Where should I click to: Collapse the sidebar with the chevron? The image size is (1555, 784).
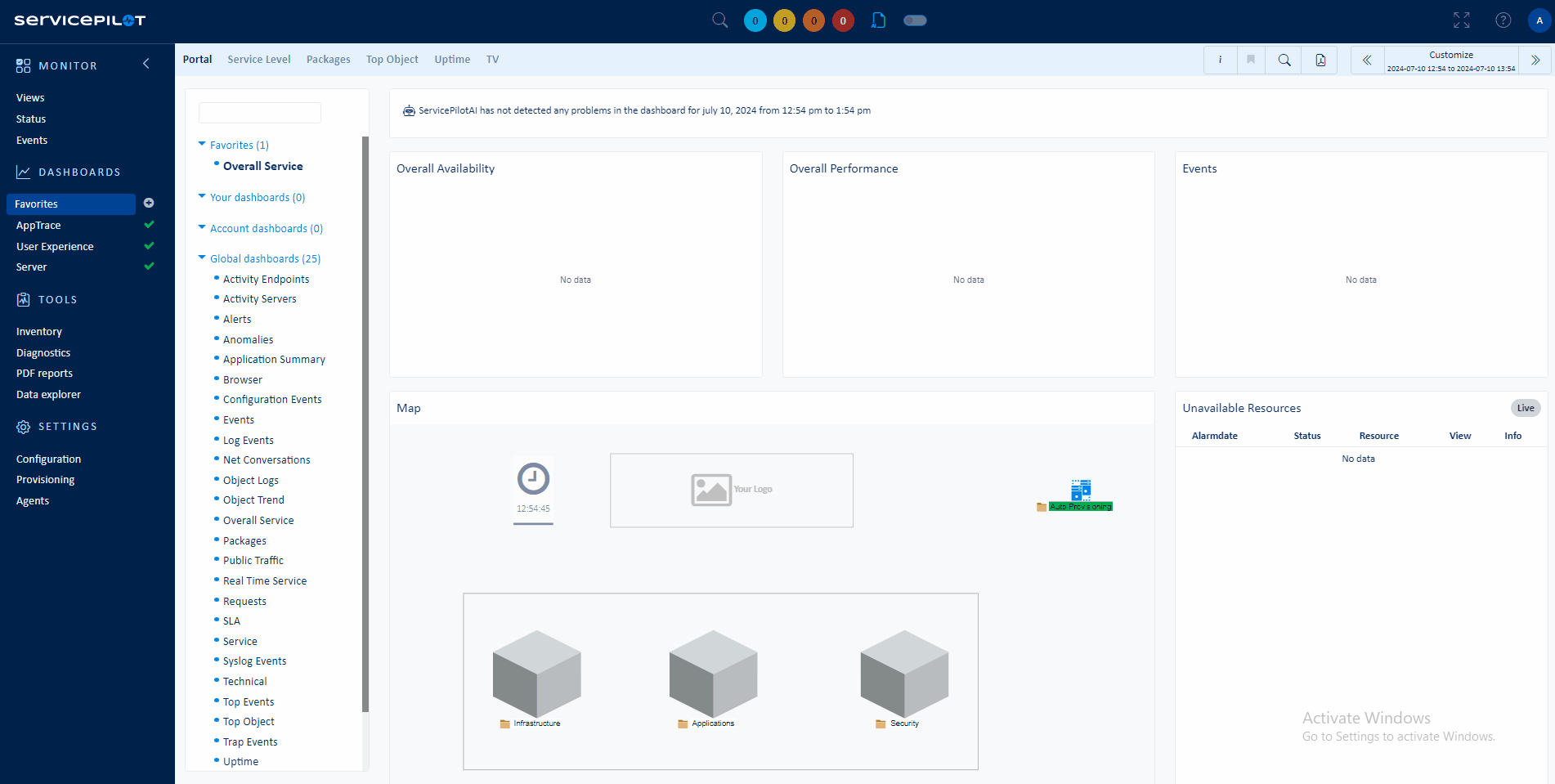coord(146,64)
